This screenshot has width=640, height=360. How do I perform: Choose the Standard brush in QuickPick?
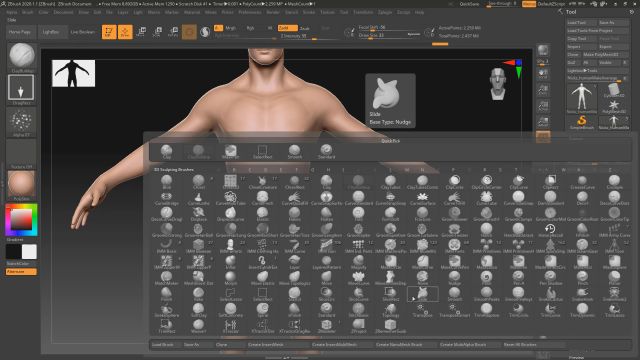coord(326,151)
